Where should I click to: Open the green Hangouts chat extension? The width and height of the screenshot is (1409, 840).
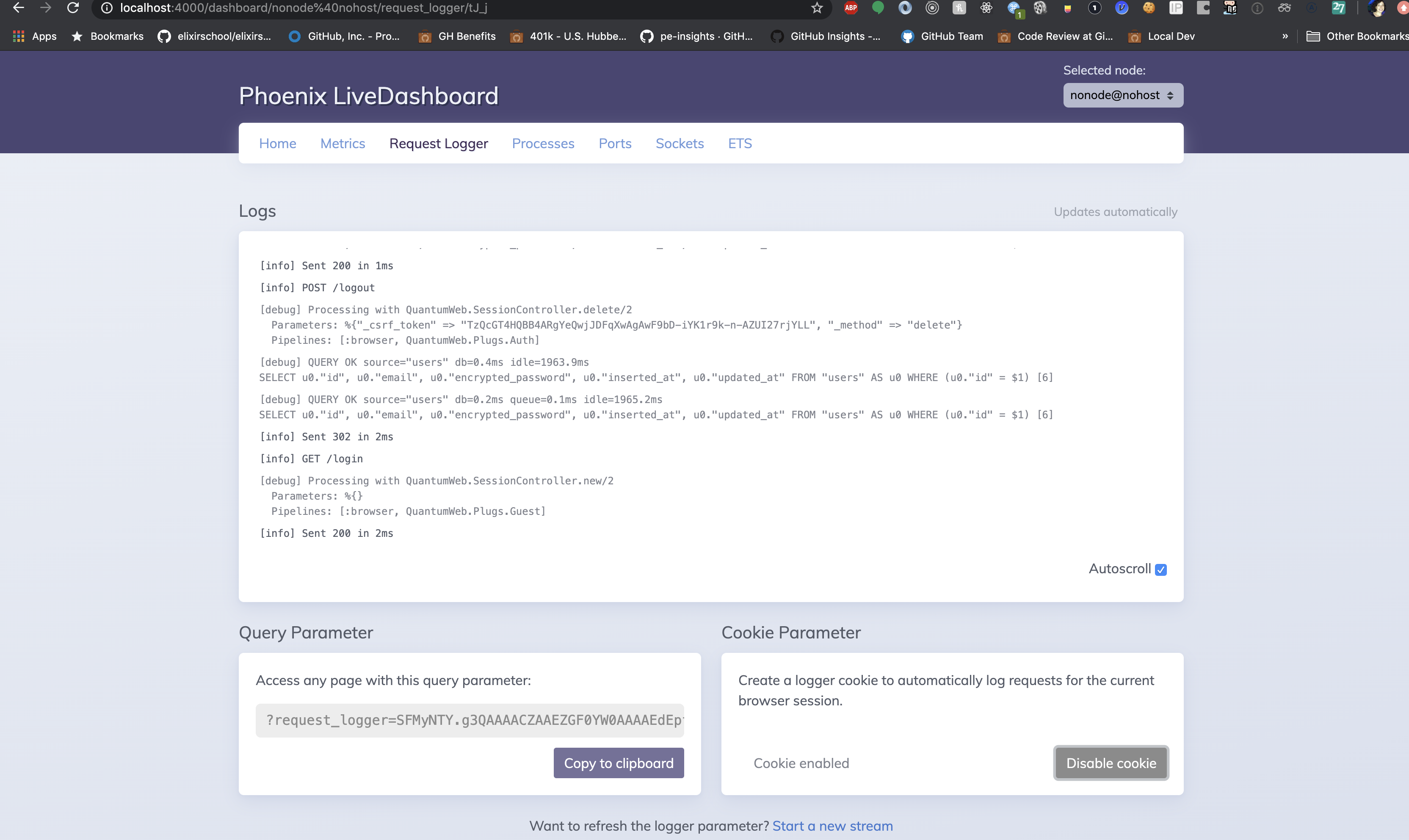point(878,8)
